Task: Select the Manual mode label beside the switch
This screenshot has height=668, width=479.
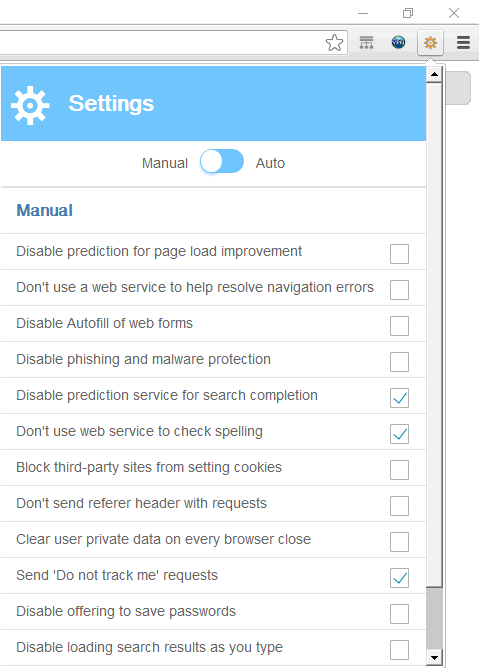Action: [x=165, y=163]
